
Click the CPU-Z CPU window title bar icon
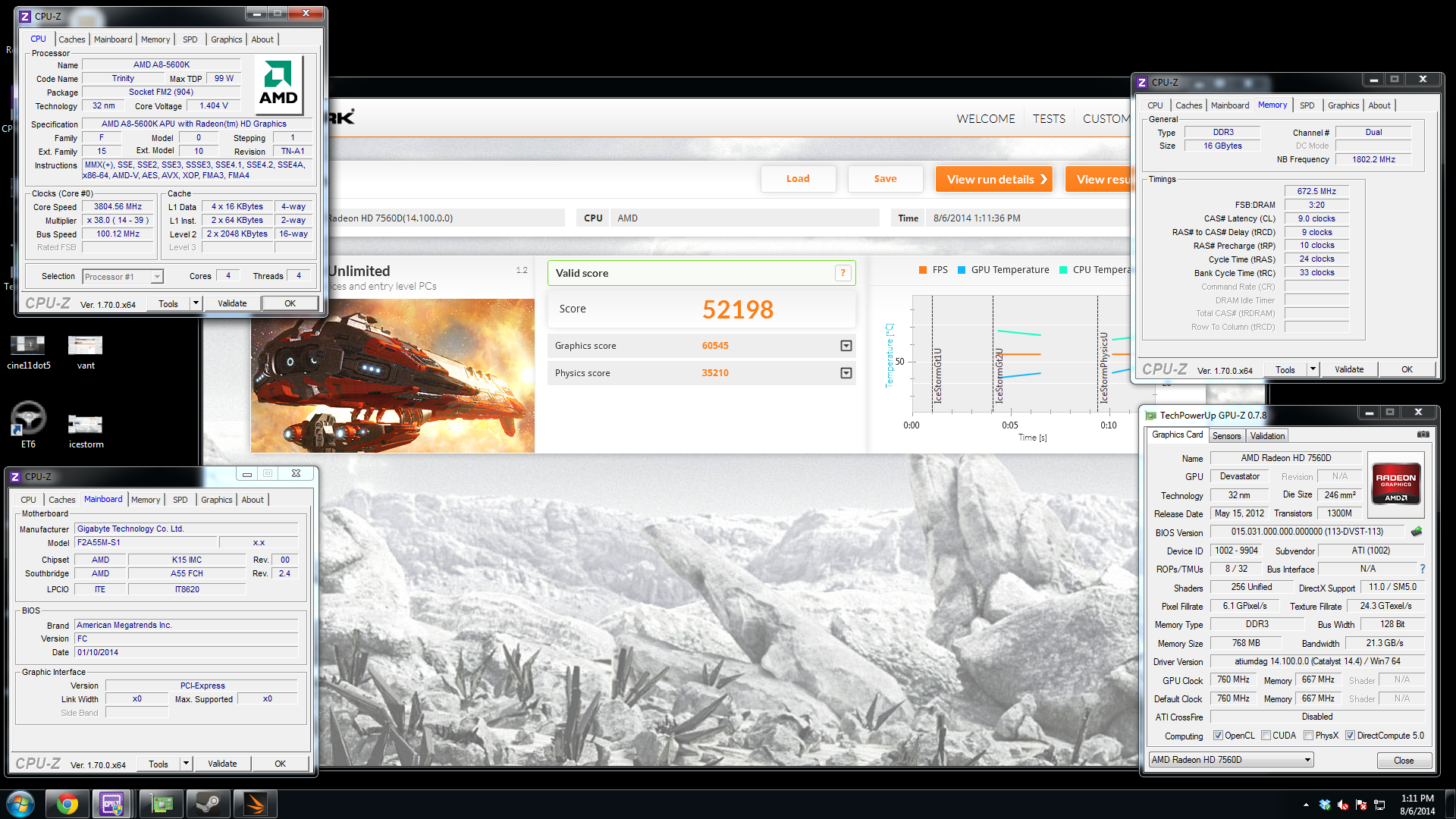tap(25, 16)
